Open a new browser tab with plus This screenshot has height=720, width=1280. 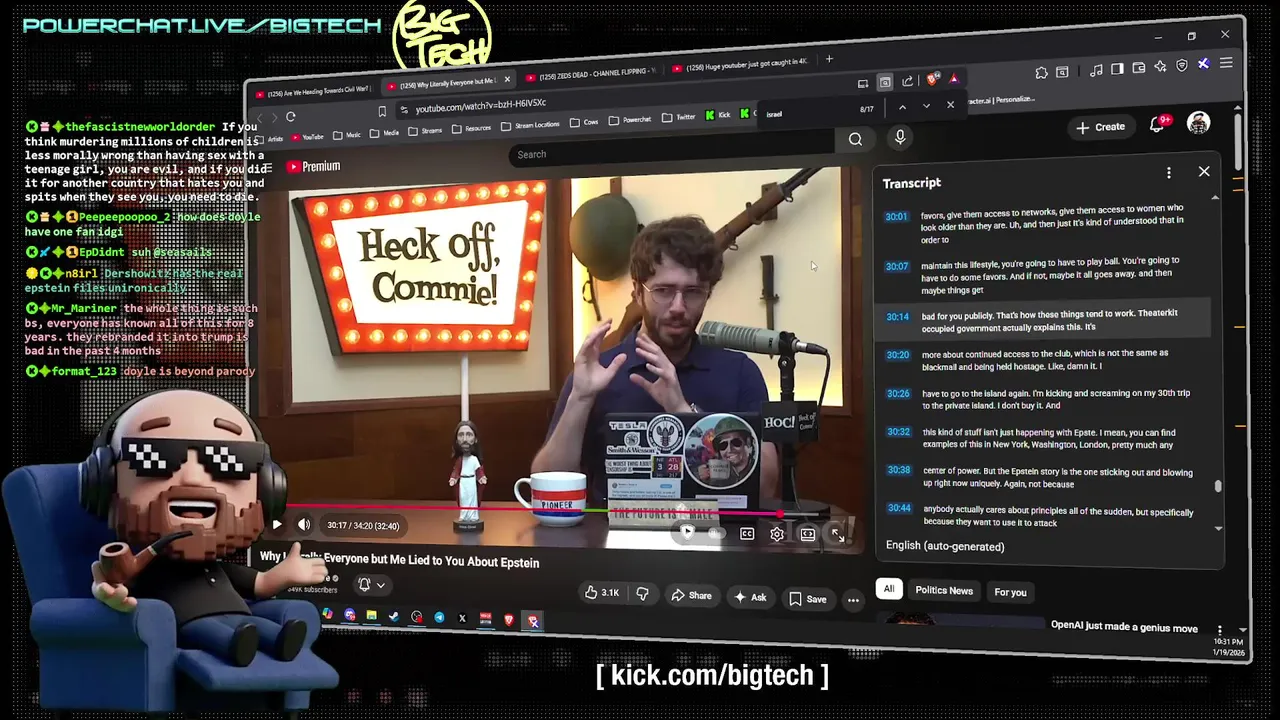click(829, 59)
